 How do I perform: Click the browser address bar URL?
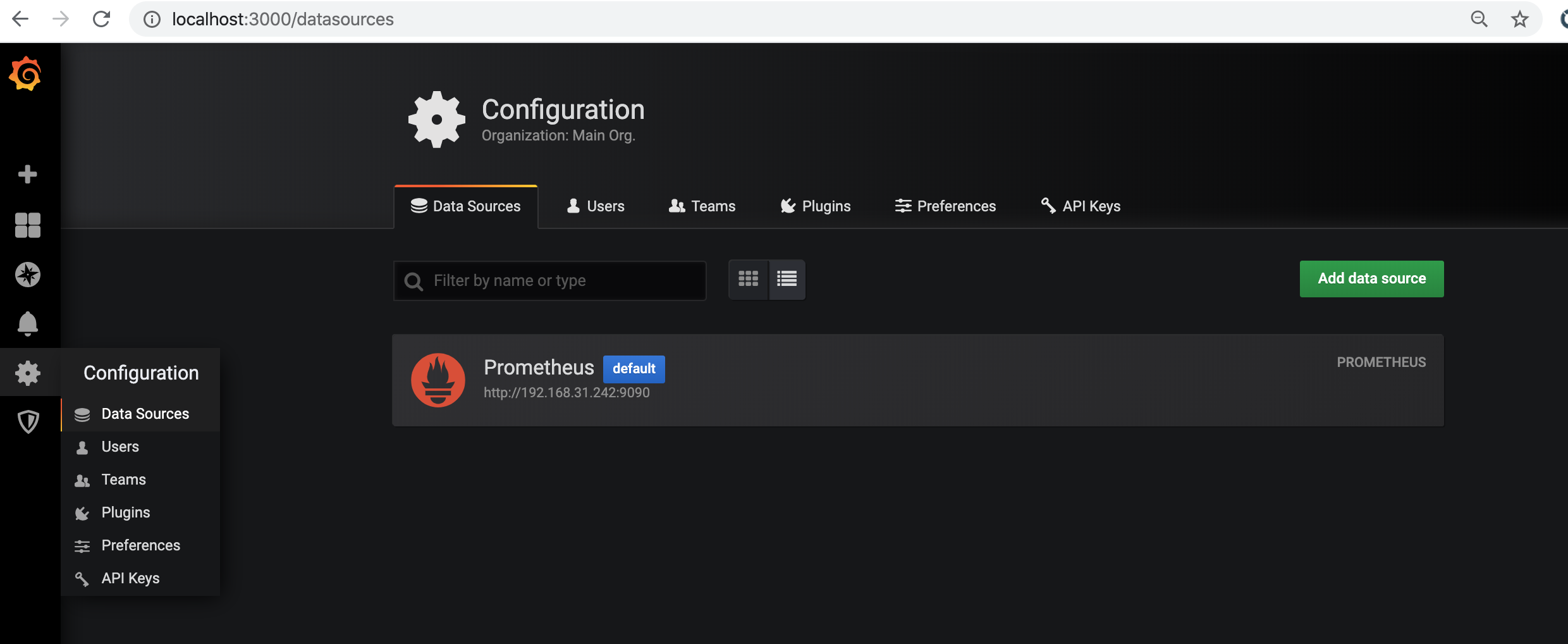point(283,20)
